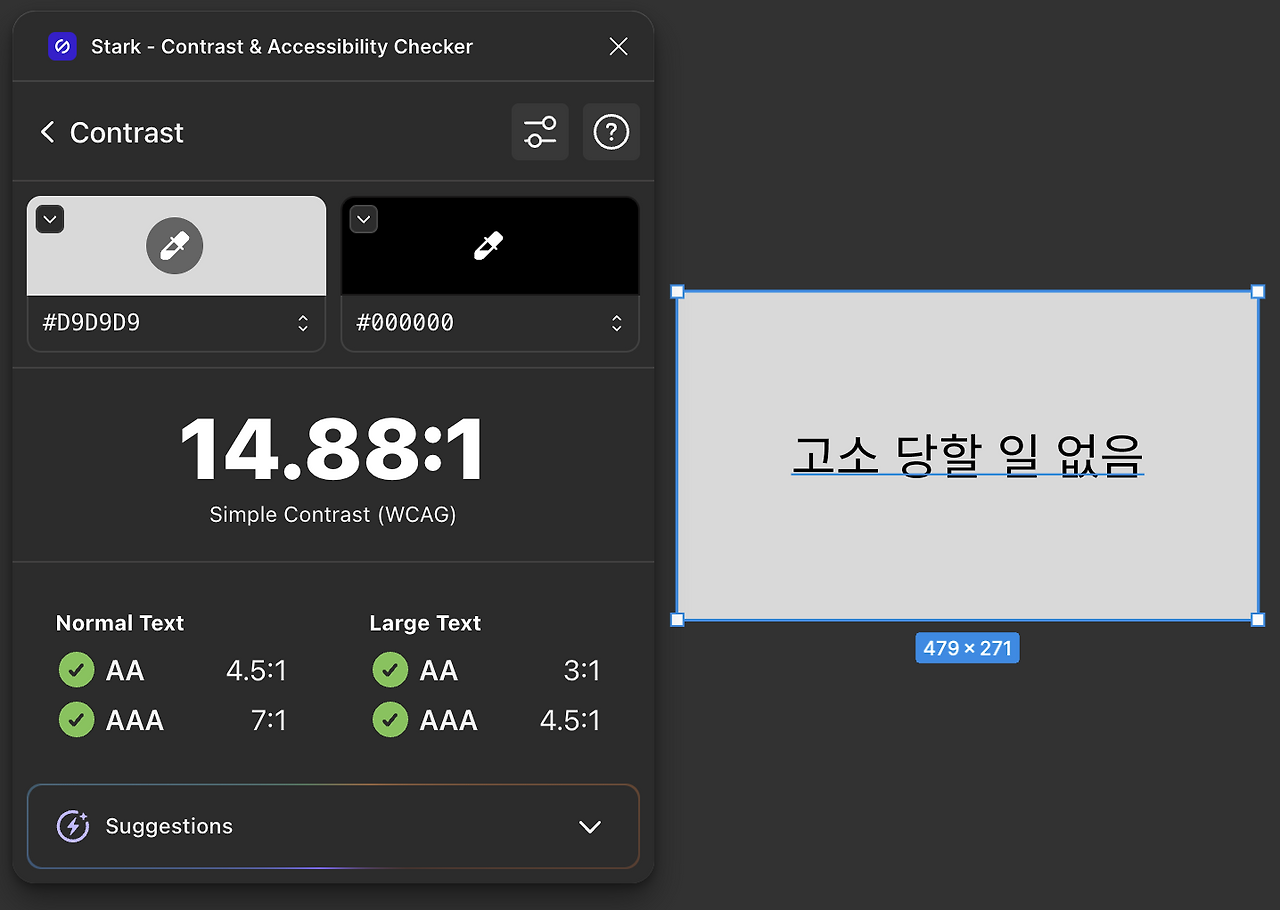Screen dimensions: 1280x910
Task: Toggle the checkmark on the #000000 swatch
Action: point(363,218)
